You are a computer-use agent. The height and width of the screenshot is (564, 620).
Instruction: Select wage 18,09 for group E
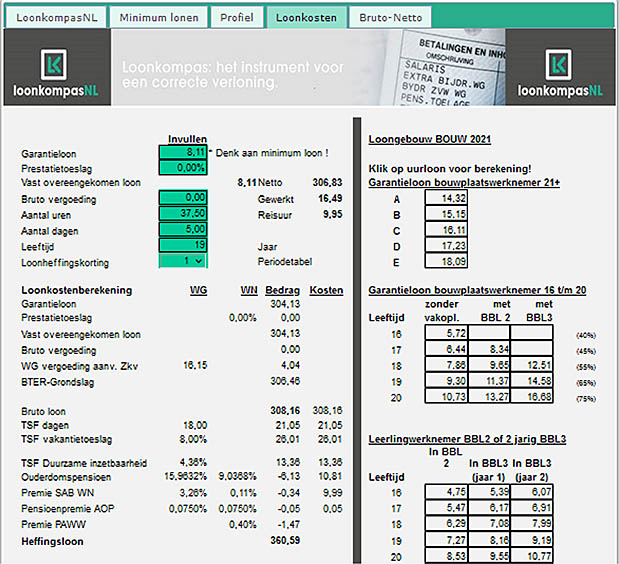tap(446, 261)
